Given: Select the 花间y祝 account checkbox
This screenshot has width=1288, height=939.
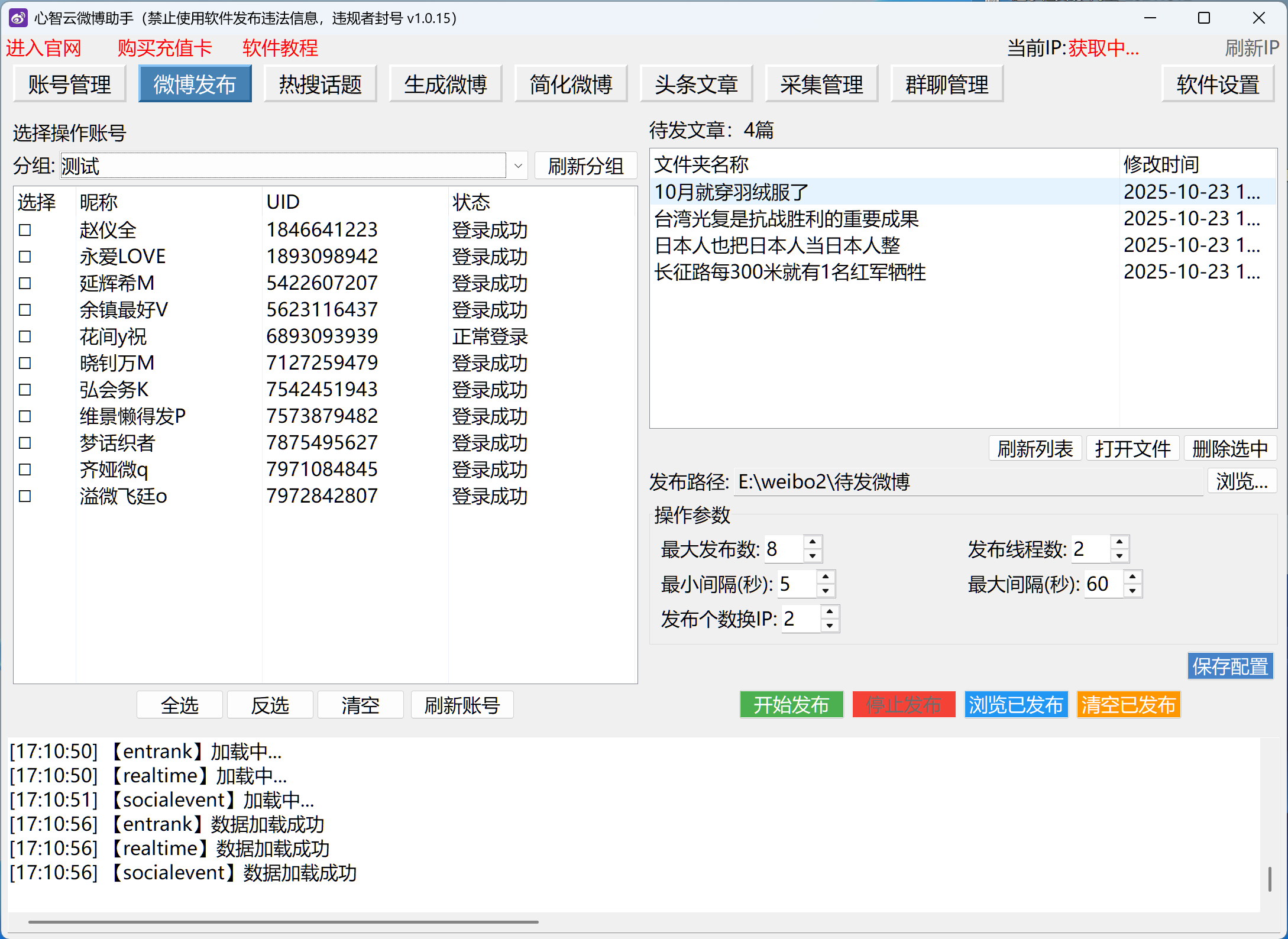Looking at the screenshot, I should click(25, 336).
